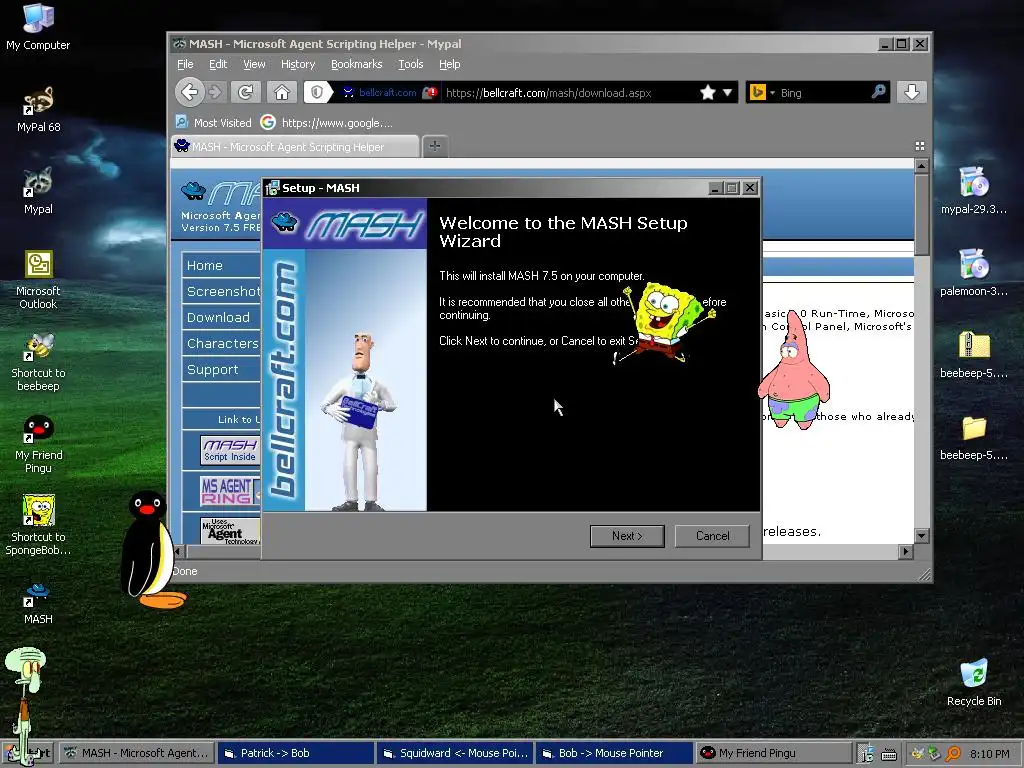Open Home link in MASH site sidebar

point(221,265)
